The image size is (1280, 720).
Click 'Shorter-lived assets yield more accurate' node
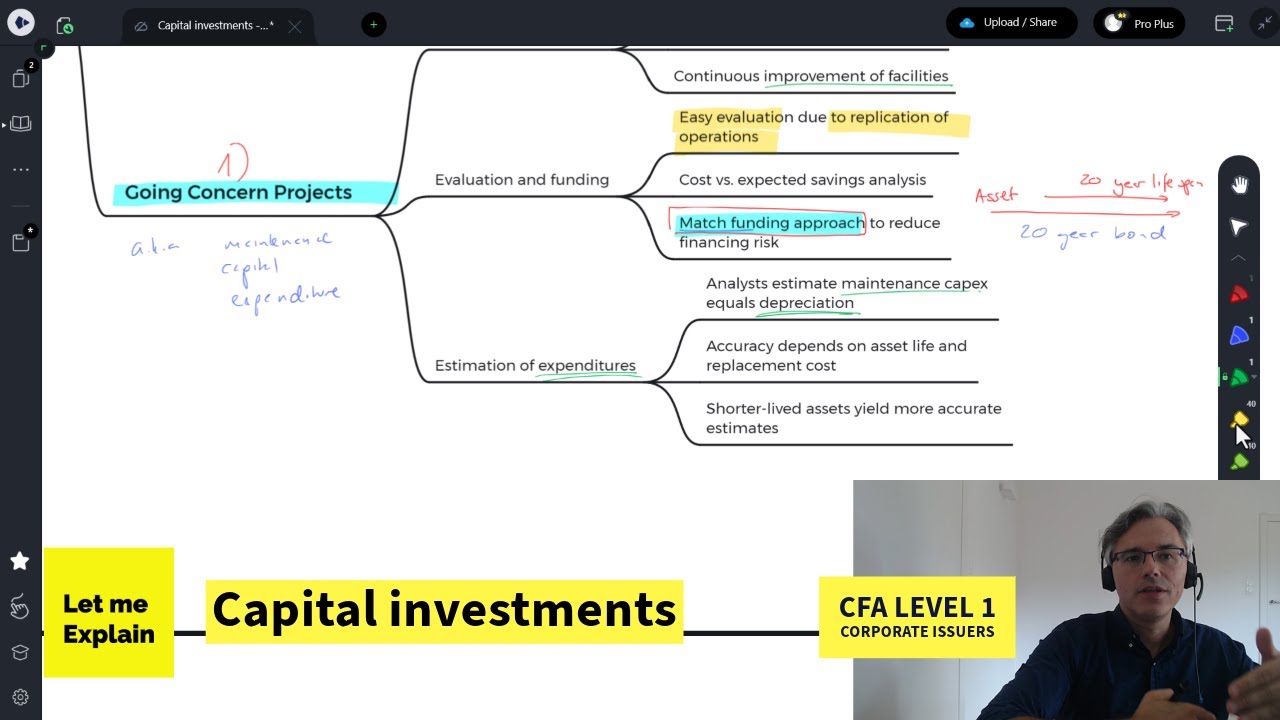[853, 418]
